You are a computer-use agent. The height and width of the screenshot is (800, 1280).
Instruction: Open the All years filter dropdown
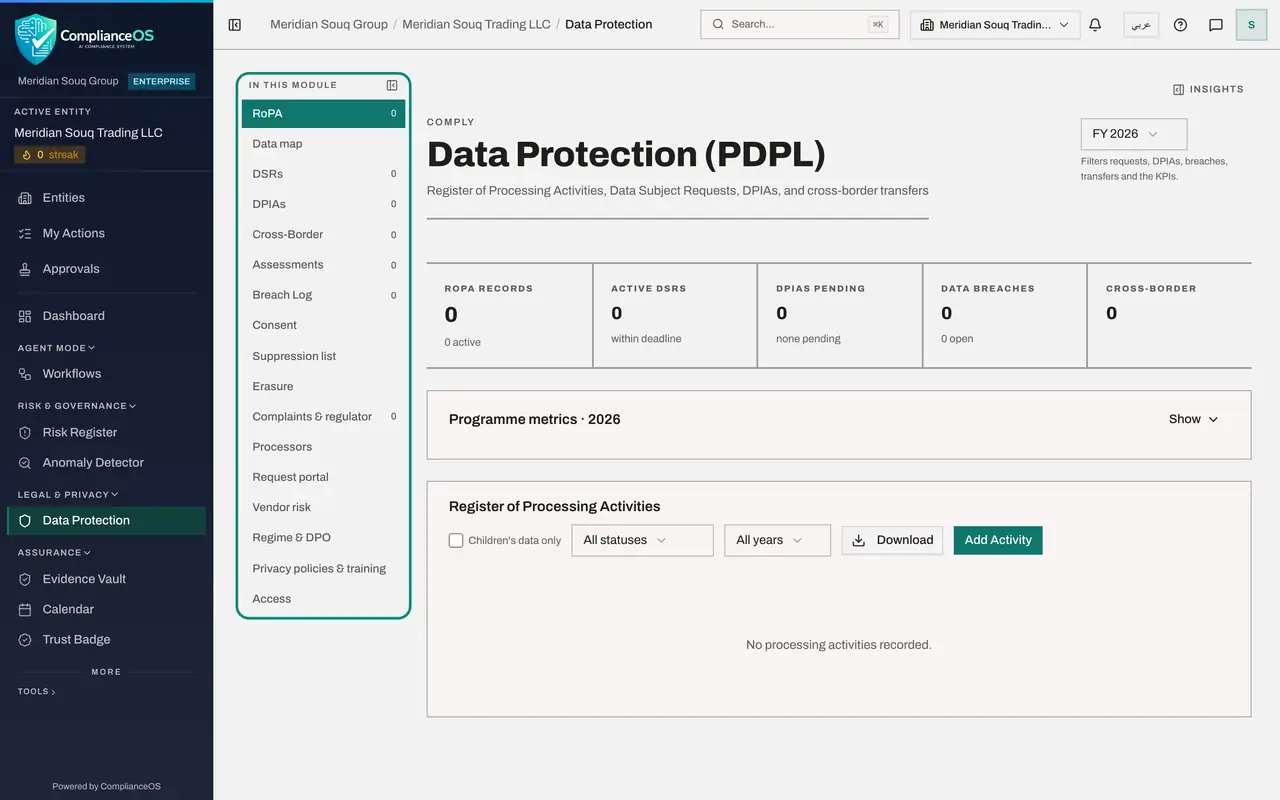pyautogui.click(x=777, y=540)
